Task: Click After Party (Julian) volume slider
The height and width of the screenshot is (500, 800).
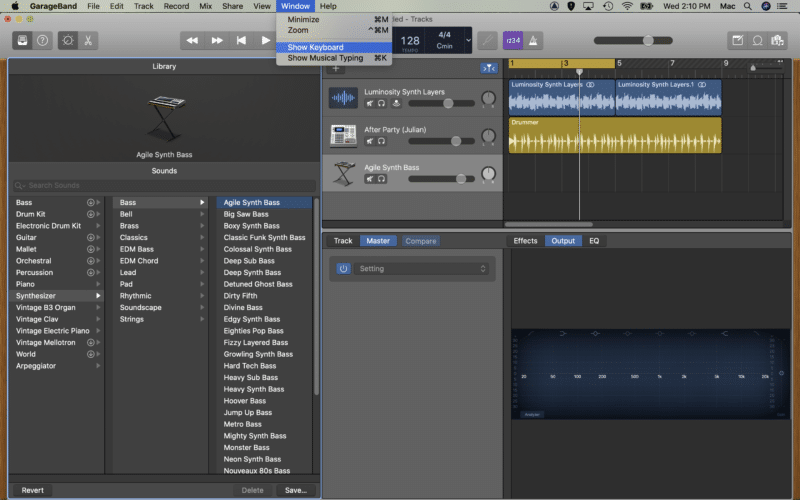Action: [441, 141]
